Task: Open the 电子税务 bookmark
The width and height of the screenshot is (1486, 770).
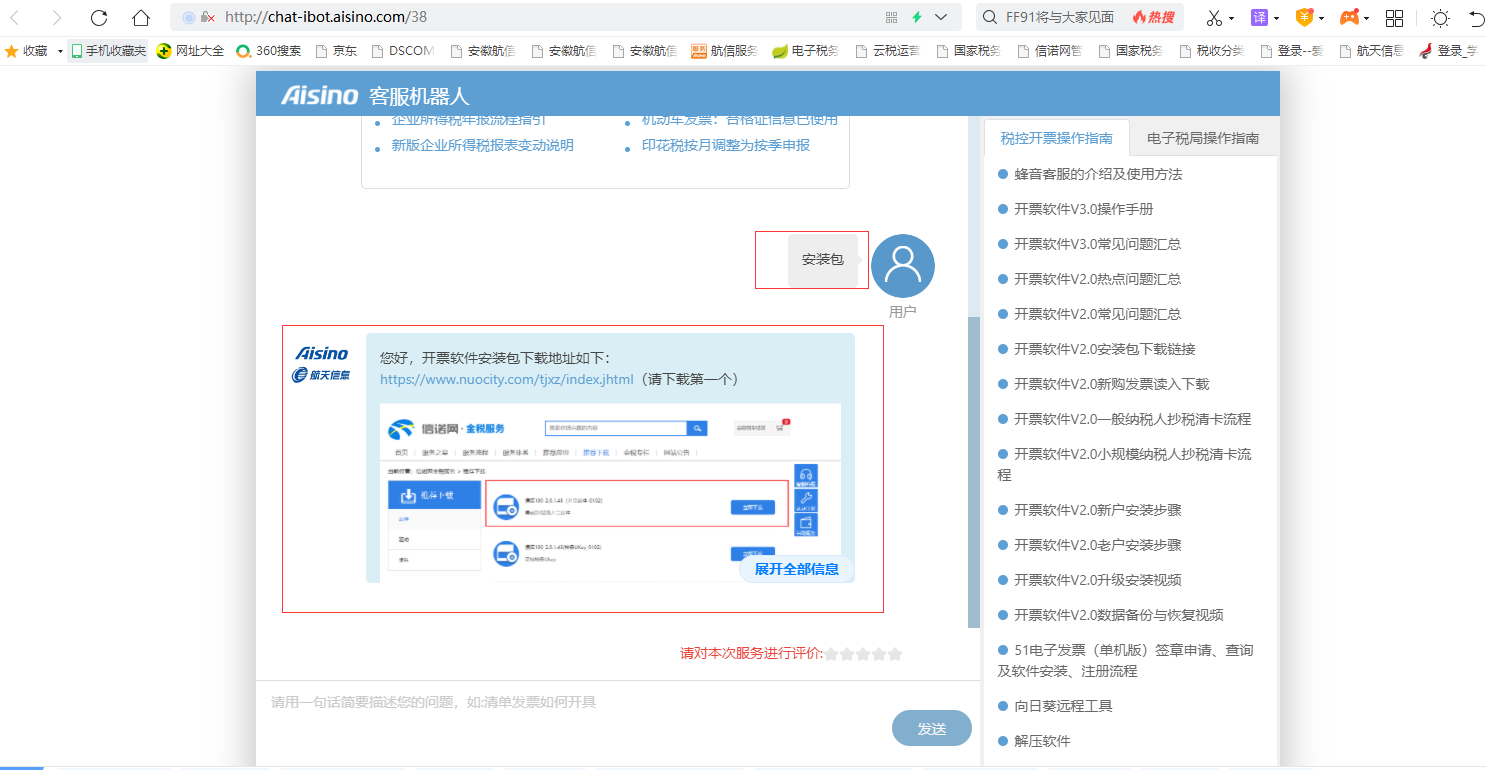Action: coord(806,51)
